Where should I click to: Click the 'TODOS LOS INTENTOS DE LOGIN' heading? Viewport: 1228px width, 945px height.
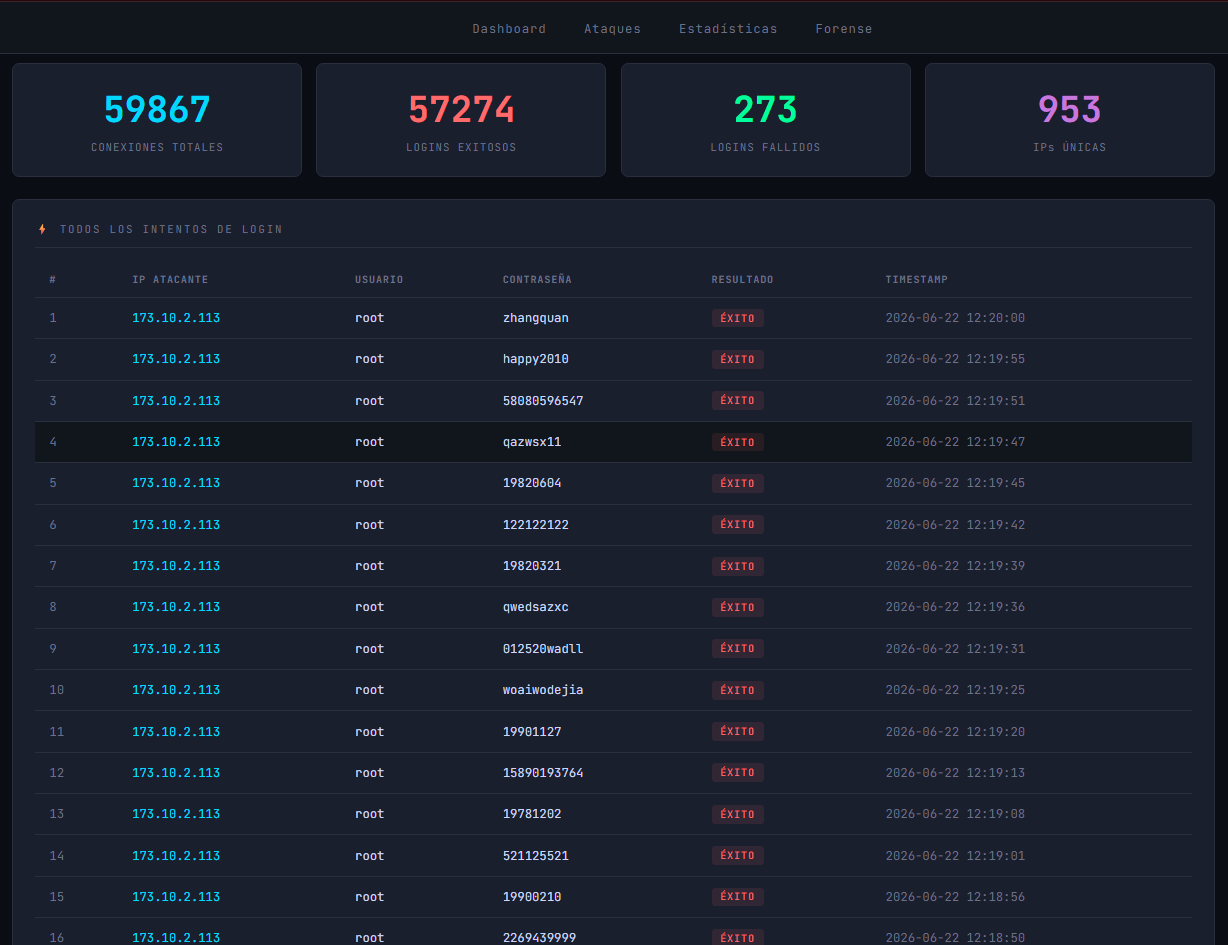tap(171, 229)
